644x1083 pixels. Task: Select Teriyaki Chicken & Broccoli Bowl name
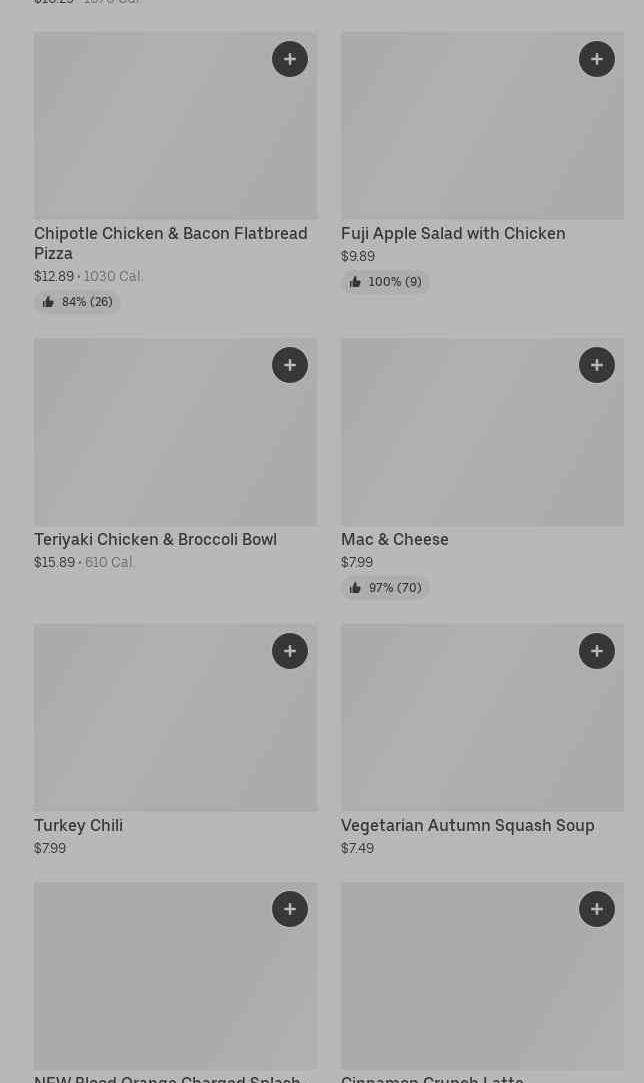click(155, 539)
